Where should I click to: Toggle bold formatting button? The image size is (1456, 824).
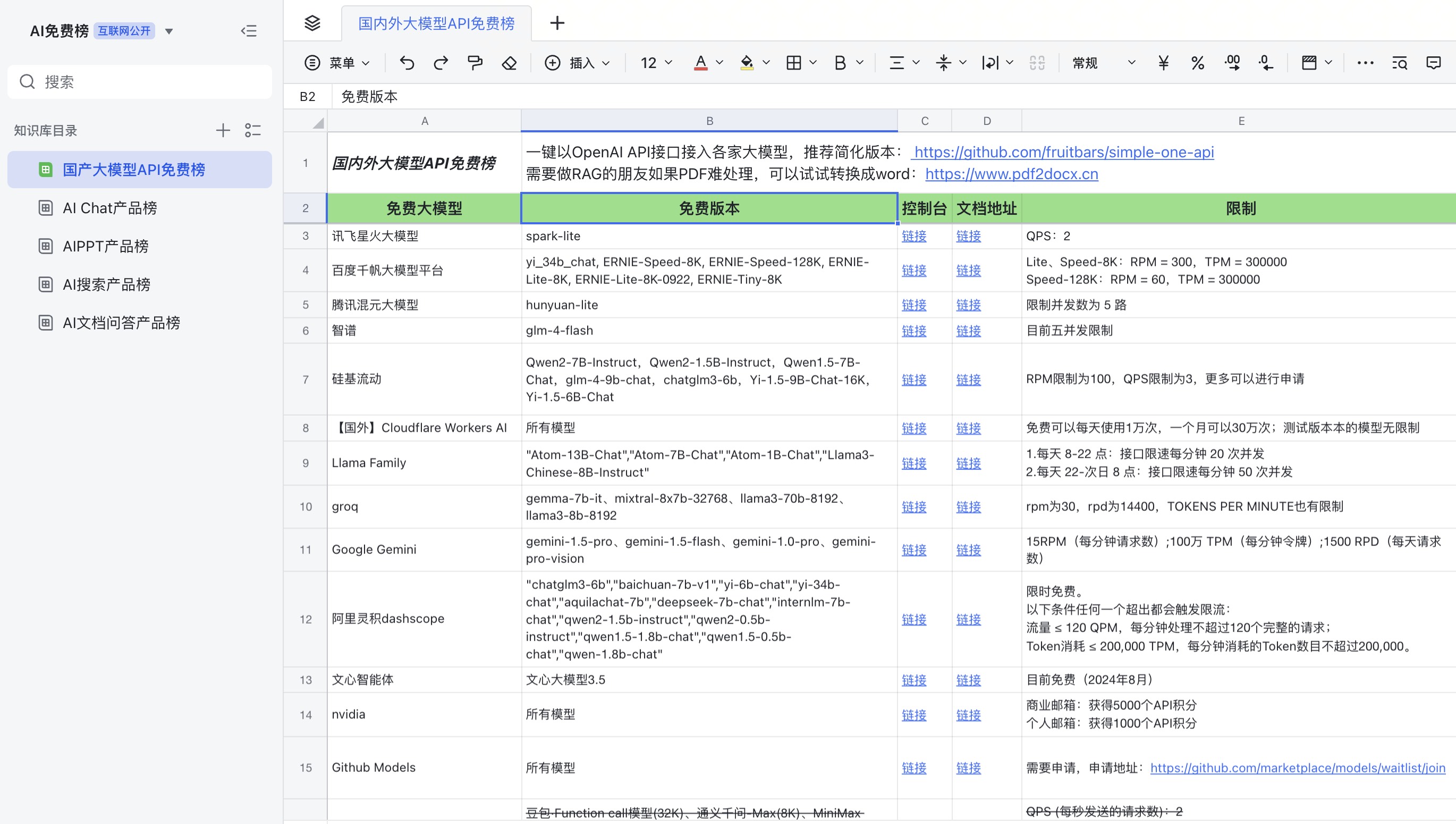(840, 62)
